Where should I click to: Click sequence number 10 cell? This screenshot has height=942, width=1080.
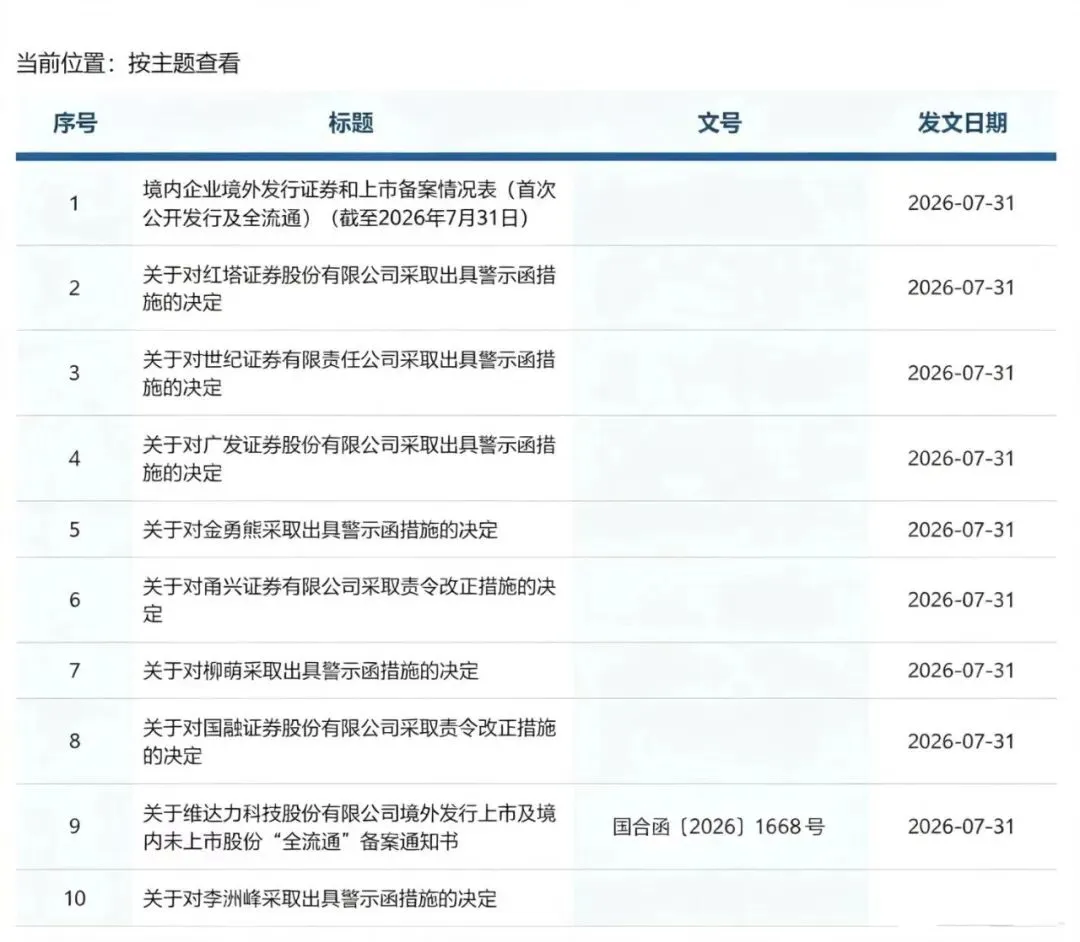click(x=74, y=899)
